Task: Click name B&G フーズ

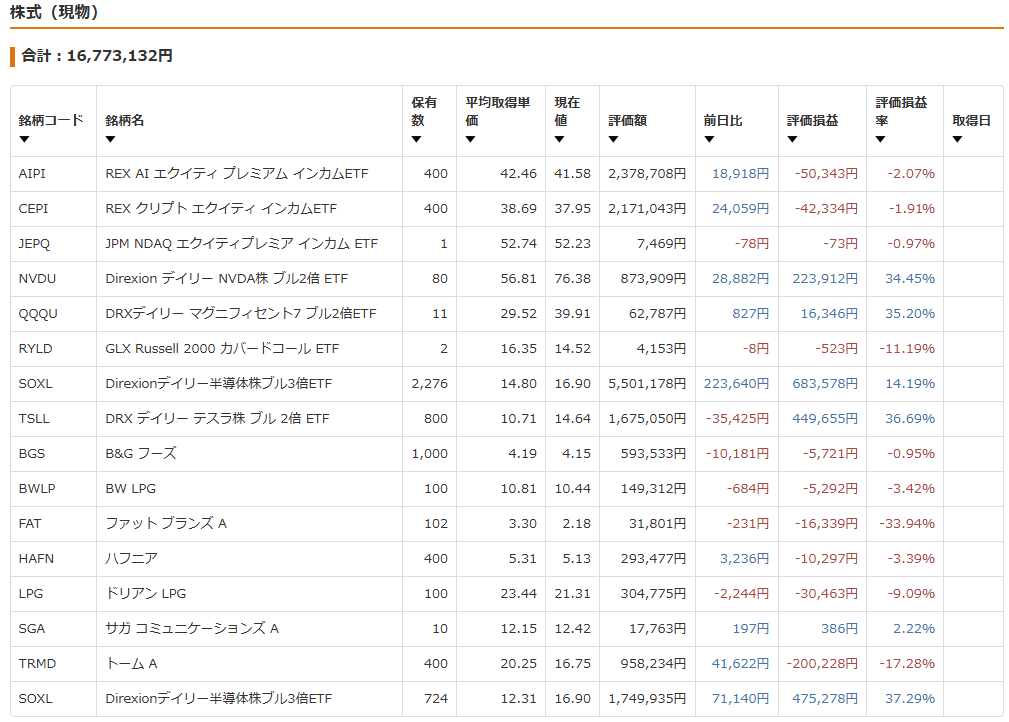Action: coord(140,454)
